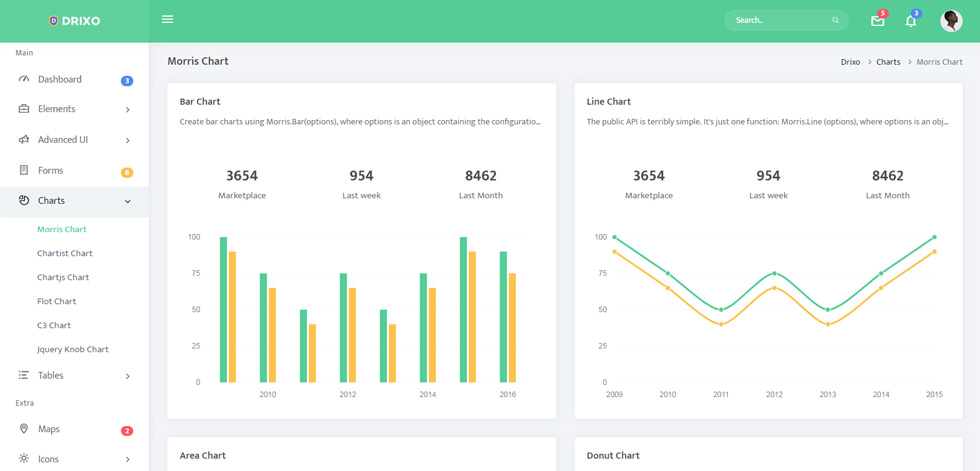Click the Forms document icon
This screenshot has height=471, width=980.
[24, 170]
